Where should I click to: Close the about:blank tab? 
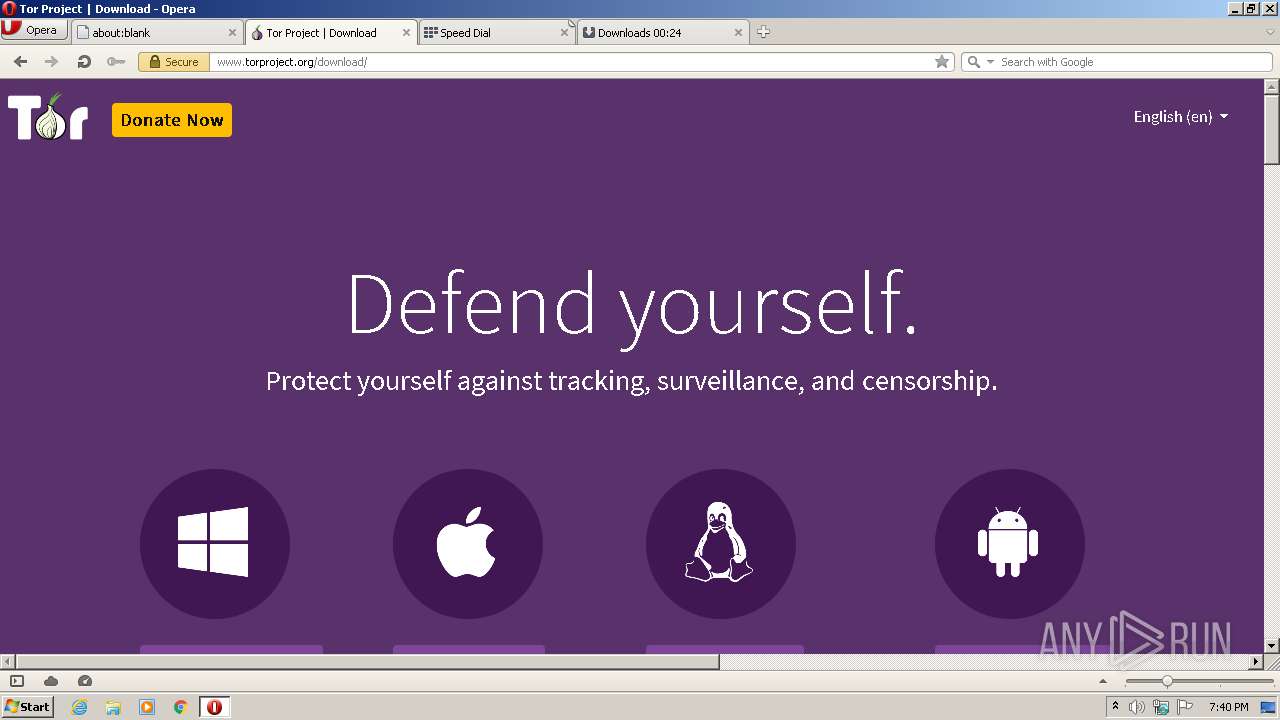tap(232, 32)
